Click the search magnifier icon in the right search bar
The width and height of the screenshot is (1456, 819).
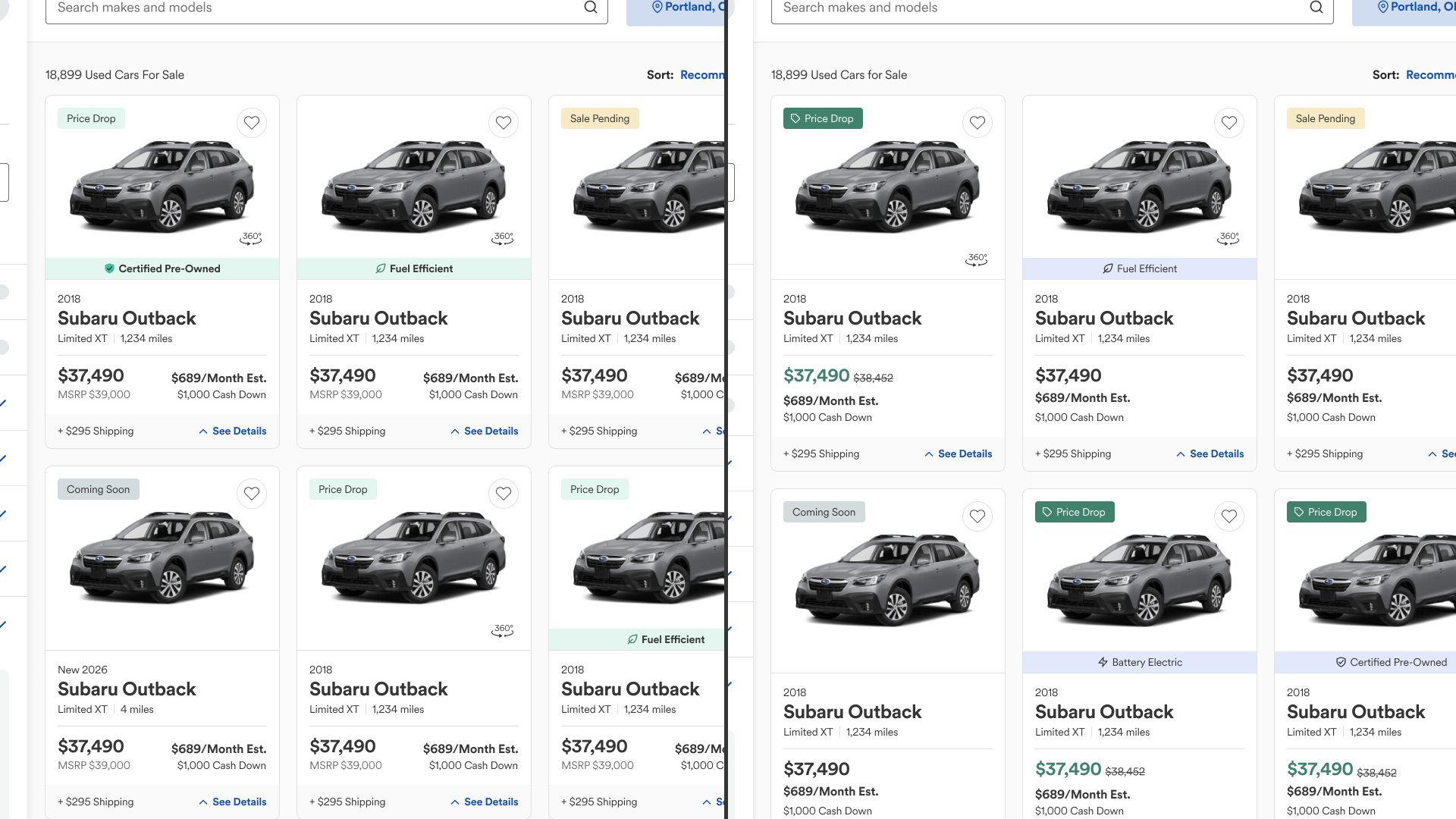point(1316,8)
